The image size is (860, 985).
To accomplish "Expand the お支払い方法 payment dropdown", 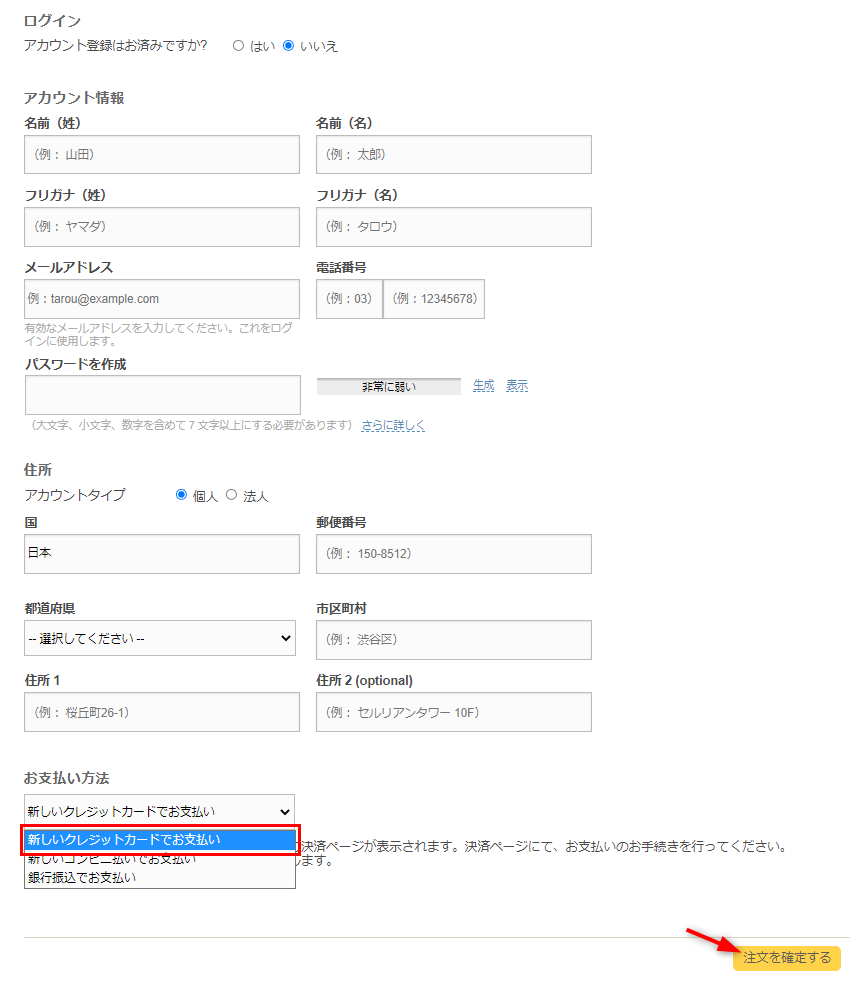I will (x=160, y=811).
